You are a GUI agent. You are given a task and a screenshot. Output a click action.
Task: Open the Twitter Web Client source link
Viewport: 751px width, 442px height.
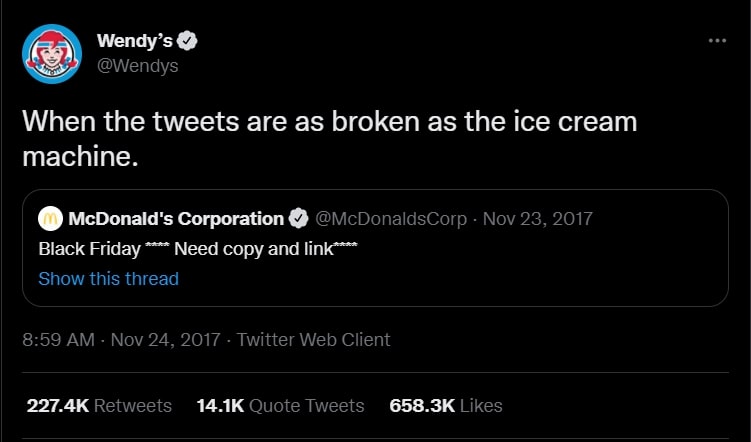(x=313, y=339)
